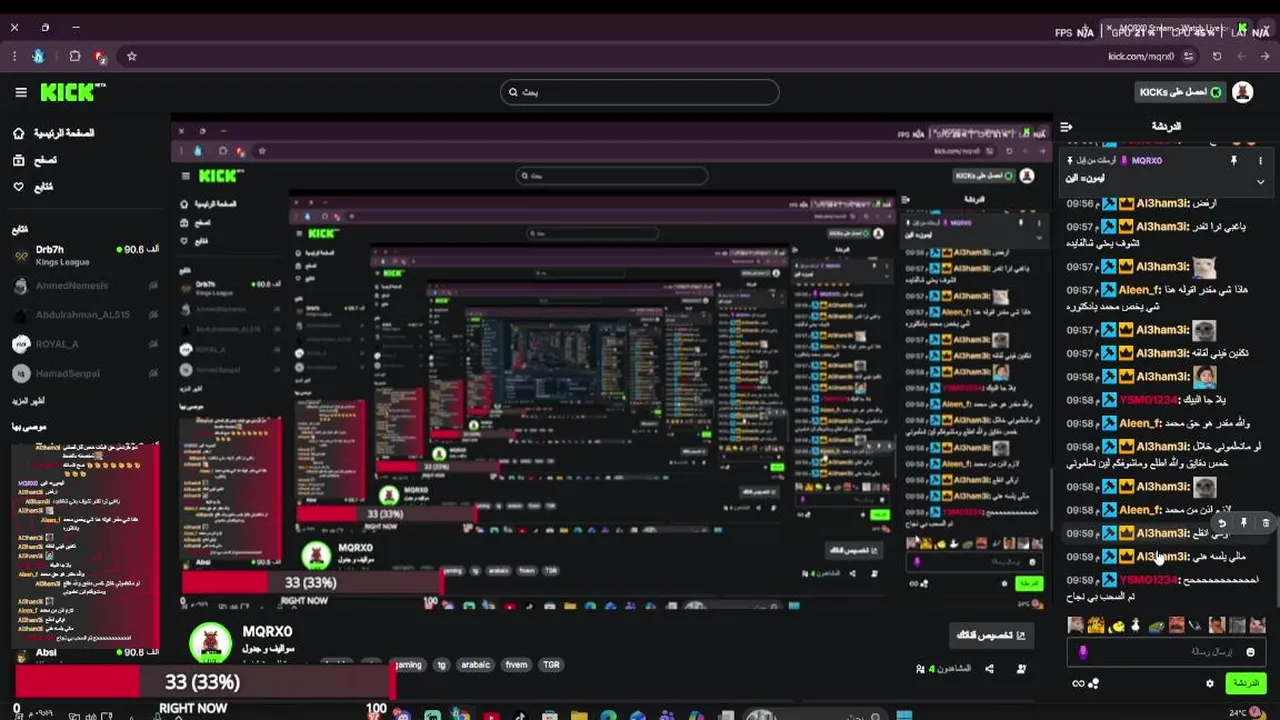Viewport: 1280px width, 720px height.
Task: Open متابع (Following) in the sidebar
Action: 33,187
